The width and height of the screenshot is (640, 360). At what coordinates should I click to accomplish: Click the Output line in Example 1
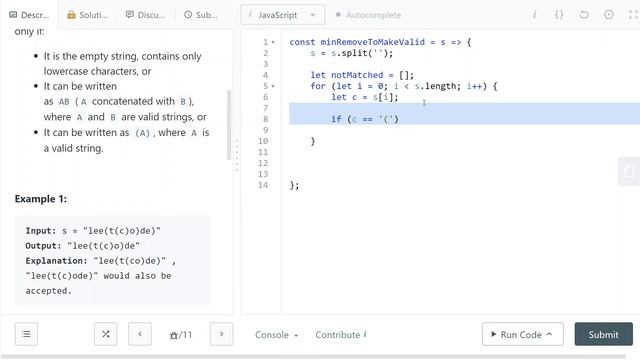[82, 246]
